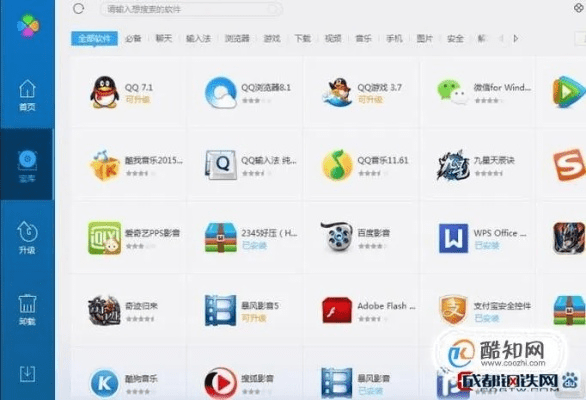Click the Tencent Video play icon at right edge
This screenshot has height=400, width=586.
pos(569,92)
